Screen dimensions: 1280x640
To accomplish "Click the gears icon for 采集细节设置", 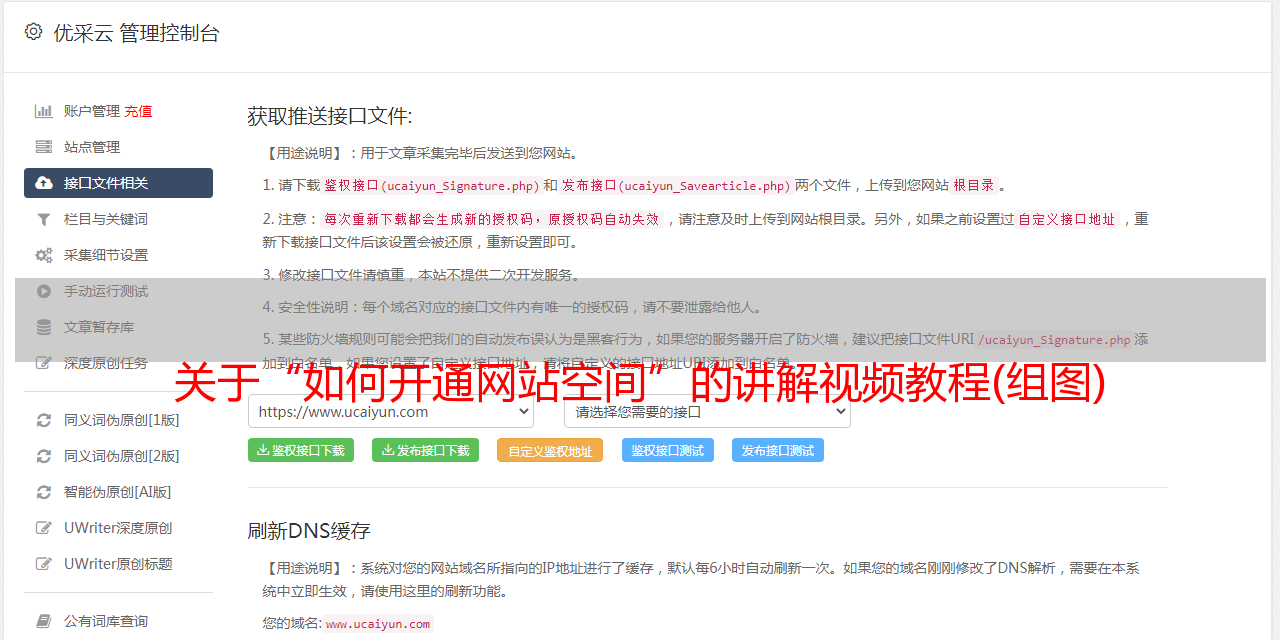I will 44,255.
